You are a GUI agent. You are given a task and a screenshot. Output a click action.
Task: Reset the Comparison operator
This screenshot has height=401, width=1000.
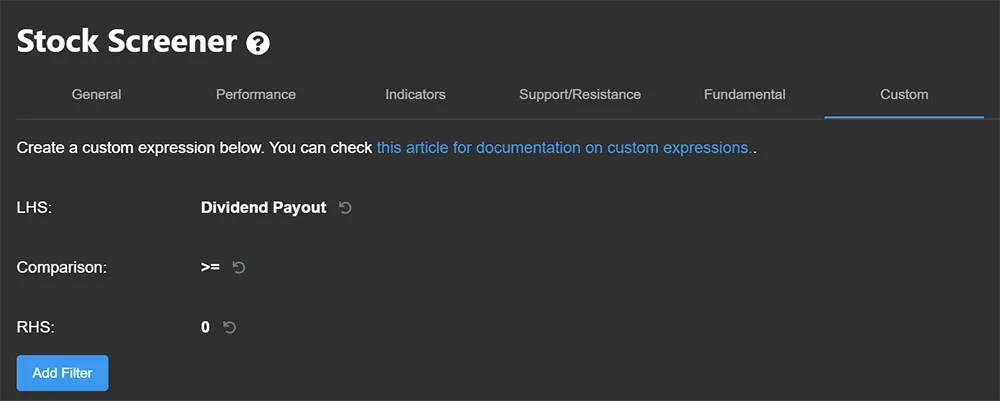click(239, 268)
